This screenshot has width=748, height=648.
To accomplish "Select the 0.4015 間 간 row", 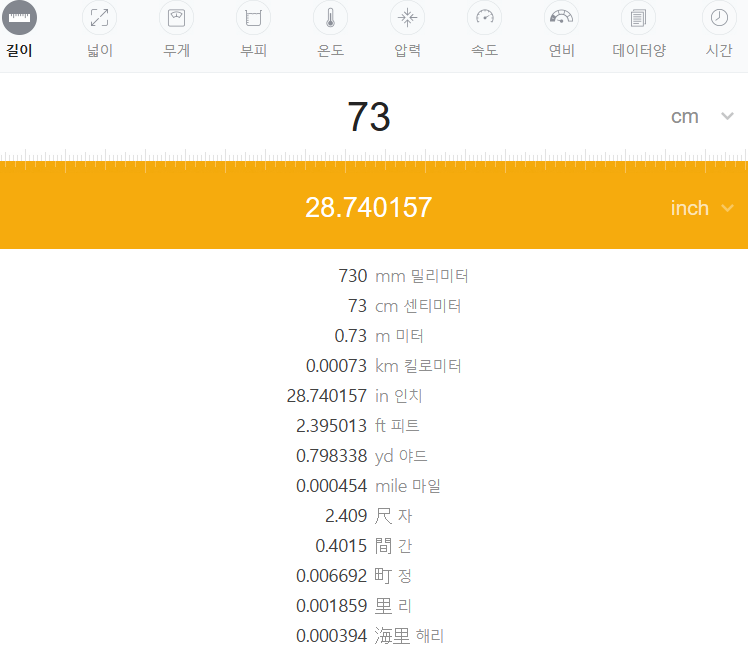I will tap(364, 546).
